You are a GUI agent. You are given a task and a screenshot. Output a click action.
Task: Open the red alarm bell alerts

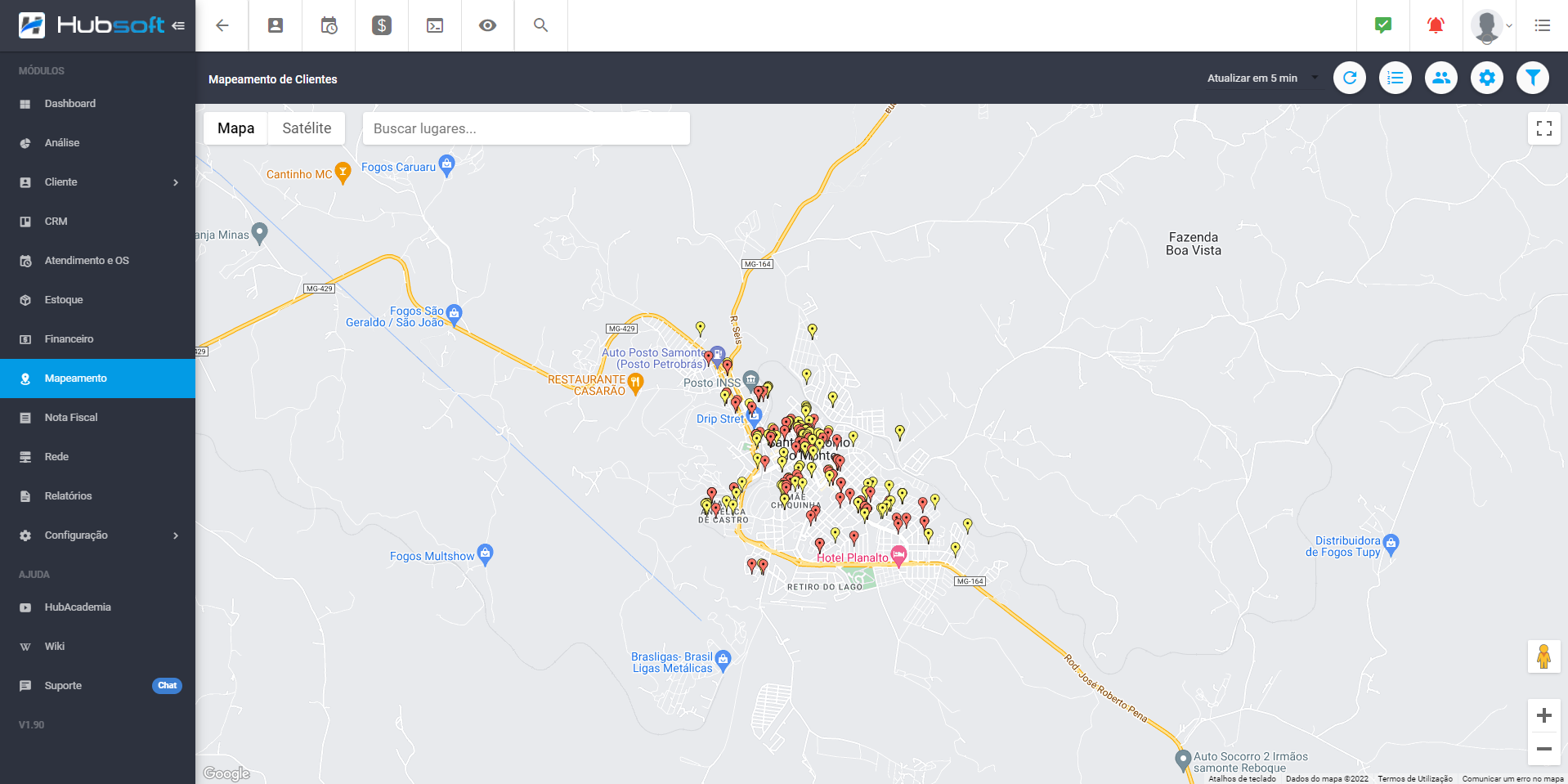1436,25
